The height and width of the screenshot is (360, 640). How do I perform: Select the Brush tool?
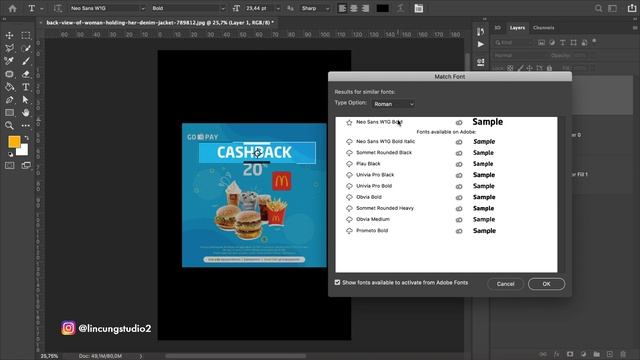[x=26, y=61]
